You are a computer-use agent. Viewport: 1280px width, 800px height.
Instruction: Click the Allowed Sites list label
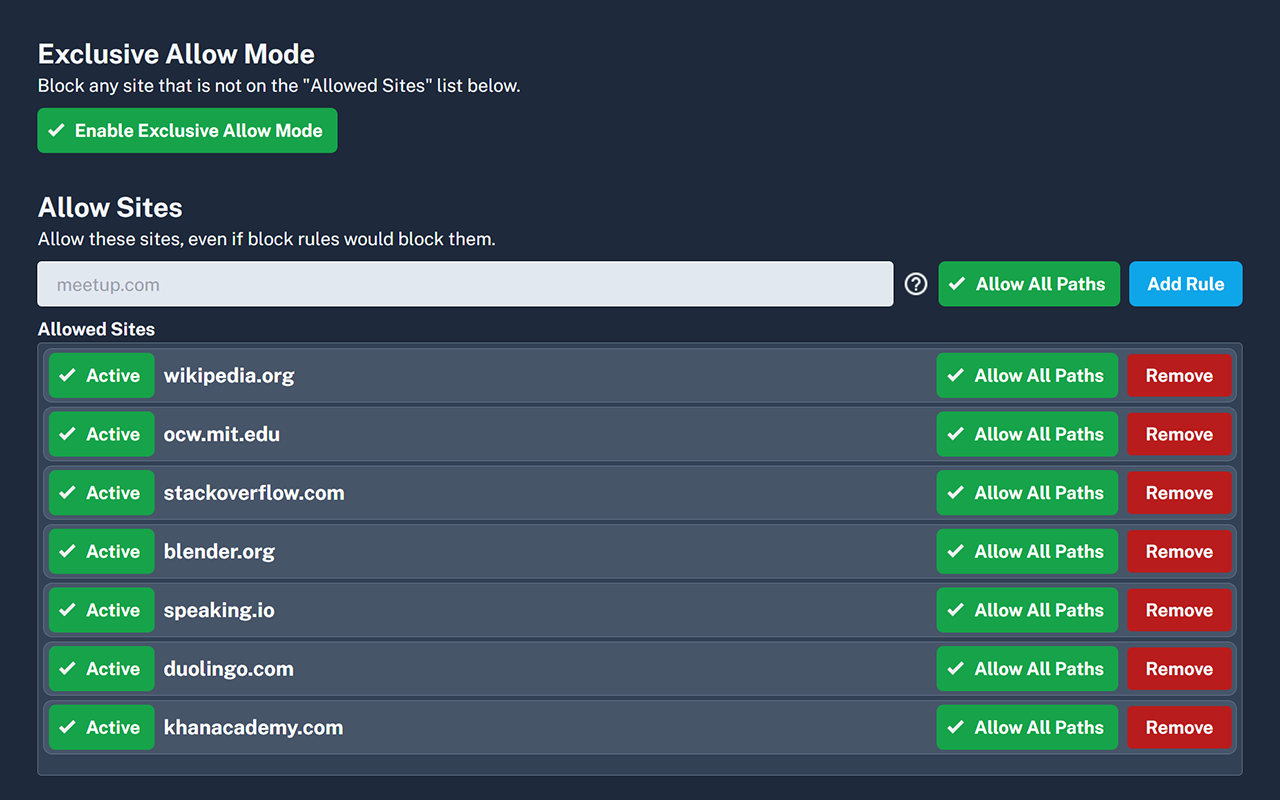(96, 329)
